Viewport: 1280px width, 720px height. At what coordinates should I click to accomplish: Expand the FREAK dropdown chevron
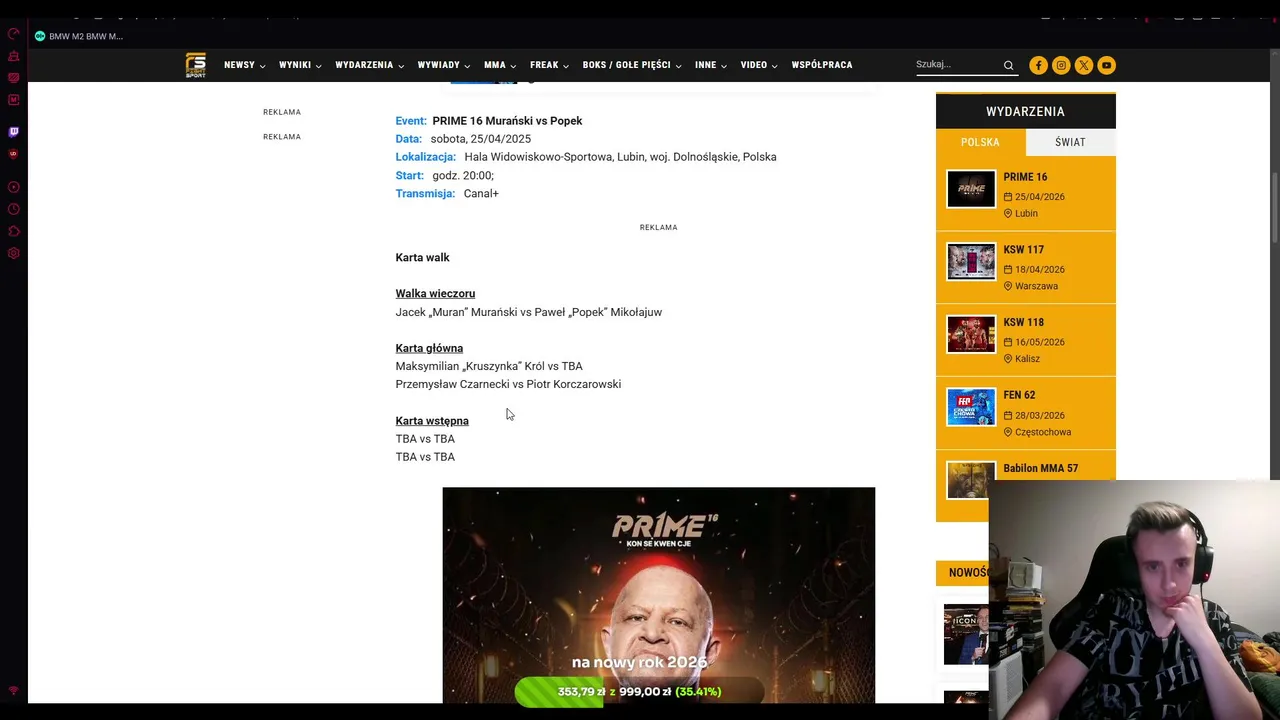tap(566, 66)
